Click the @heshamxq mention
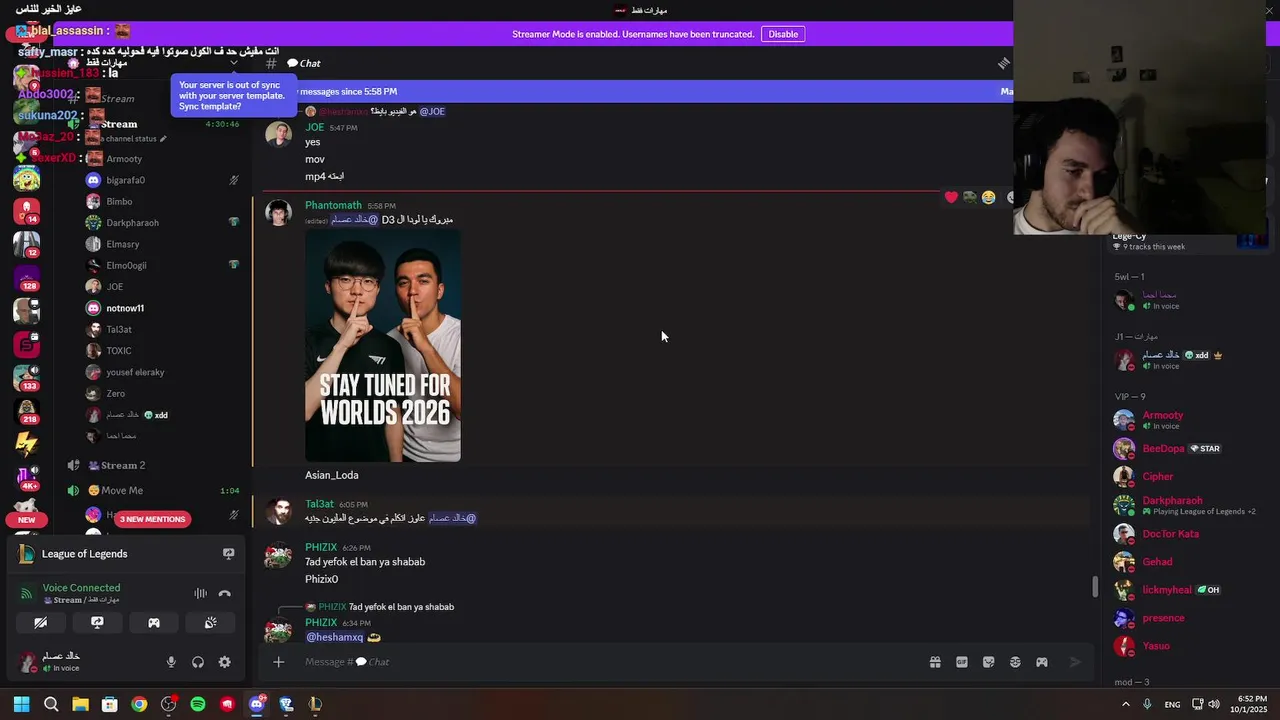The height and width of the screenshot is (720, 1280). coord(334,637)
